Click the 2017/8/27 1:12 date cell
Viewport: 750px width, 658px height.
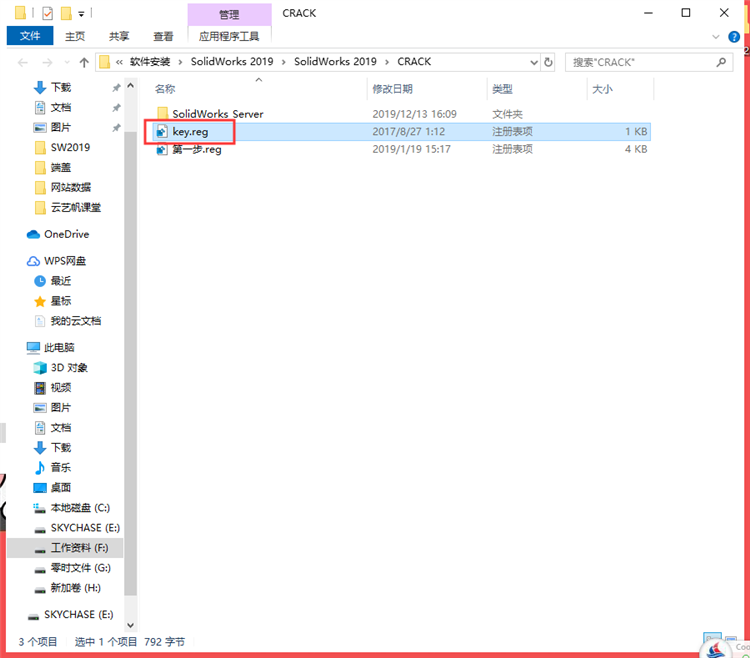click(x=408, y=132)
